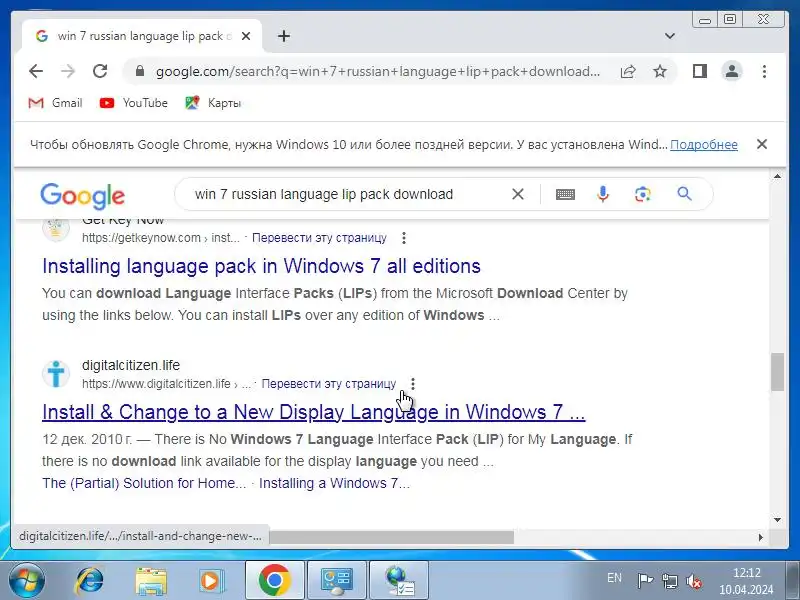Click the forward navigation arrow
This screenshot has width=800, height=600.
pyautogui.click(x=68, y=71)
